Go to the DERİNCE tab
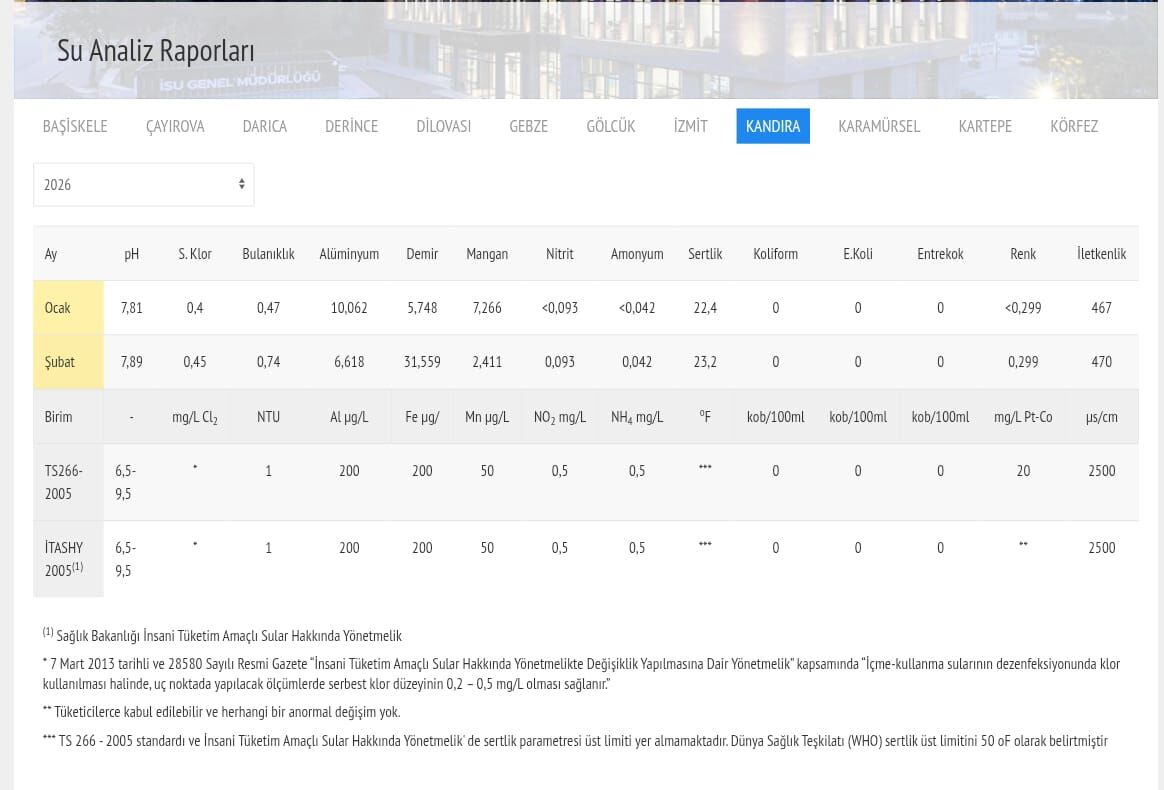Screen dimensions: 1164x790 tap(351, 126)
